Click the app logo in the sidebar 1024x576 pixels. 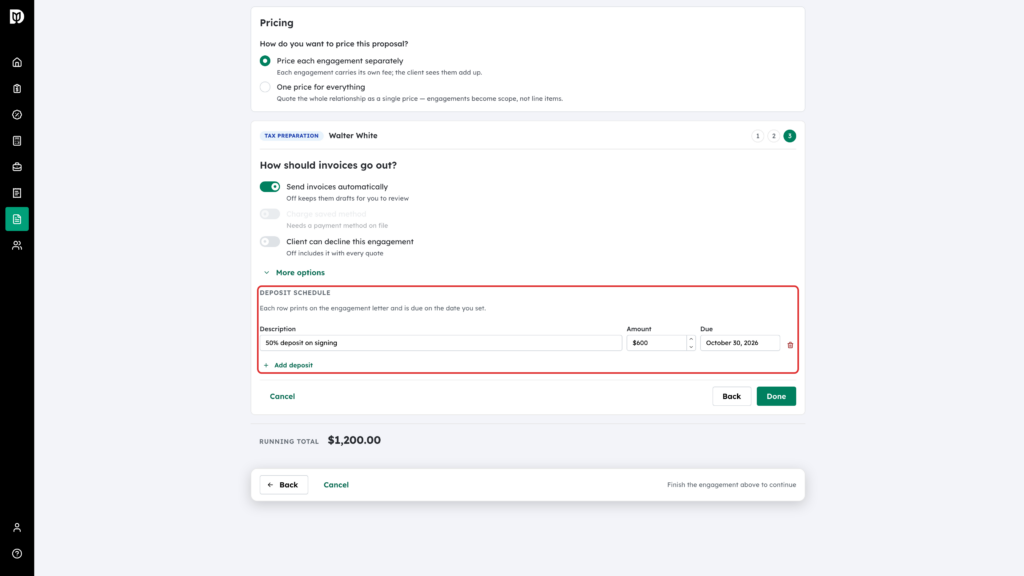17,16
